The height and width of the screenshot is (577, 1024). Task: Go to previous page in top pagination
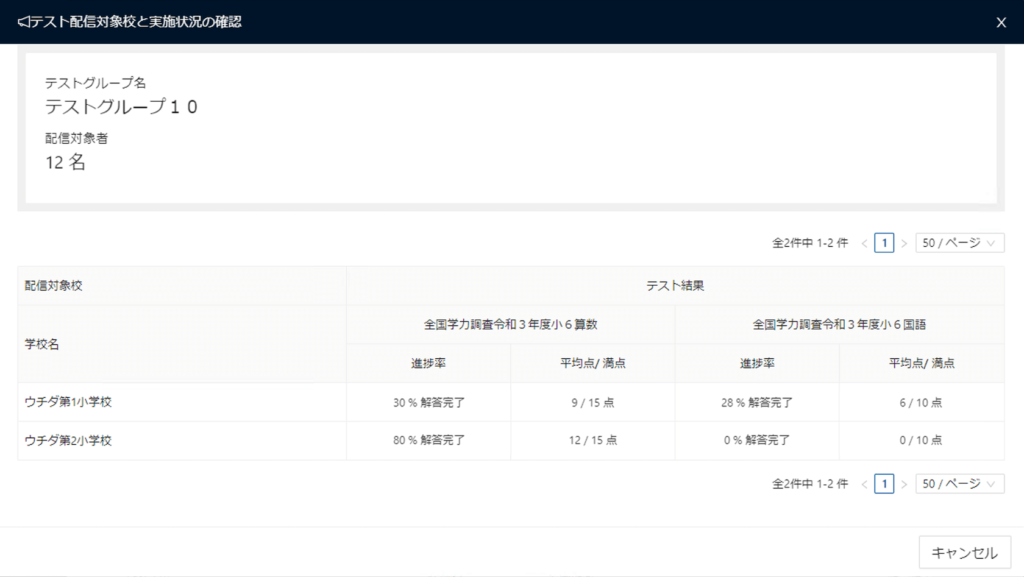[864, 243]
